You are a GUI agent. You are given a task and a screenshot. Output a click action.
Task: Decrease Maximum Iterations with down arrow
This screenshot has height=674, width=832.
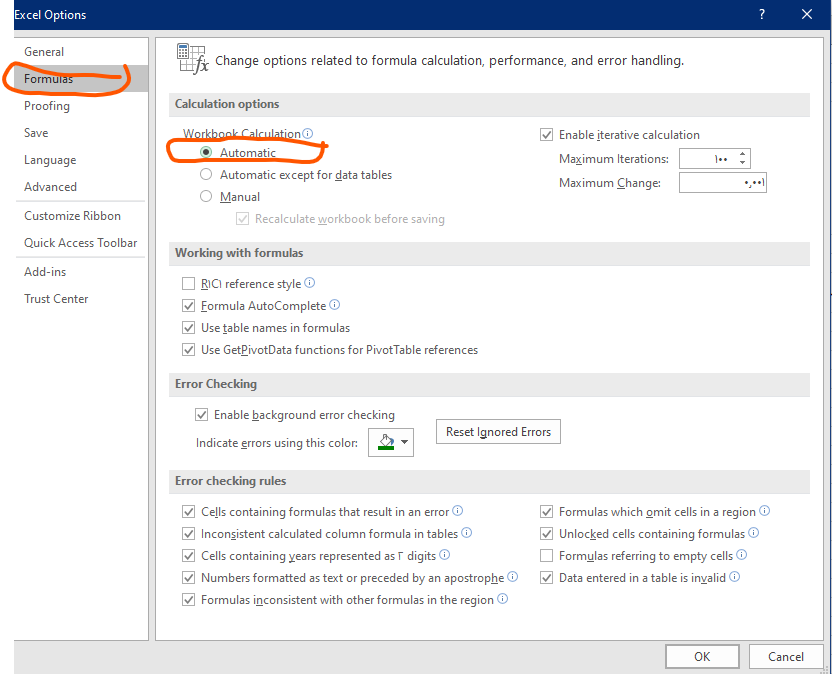[x=742, y=163]
